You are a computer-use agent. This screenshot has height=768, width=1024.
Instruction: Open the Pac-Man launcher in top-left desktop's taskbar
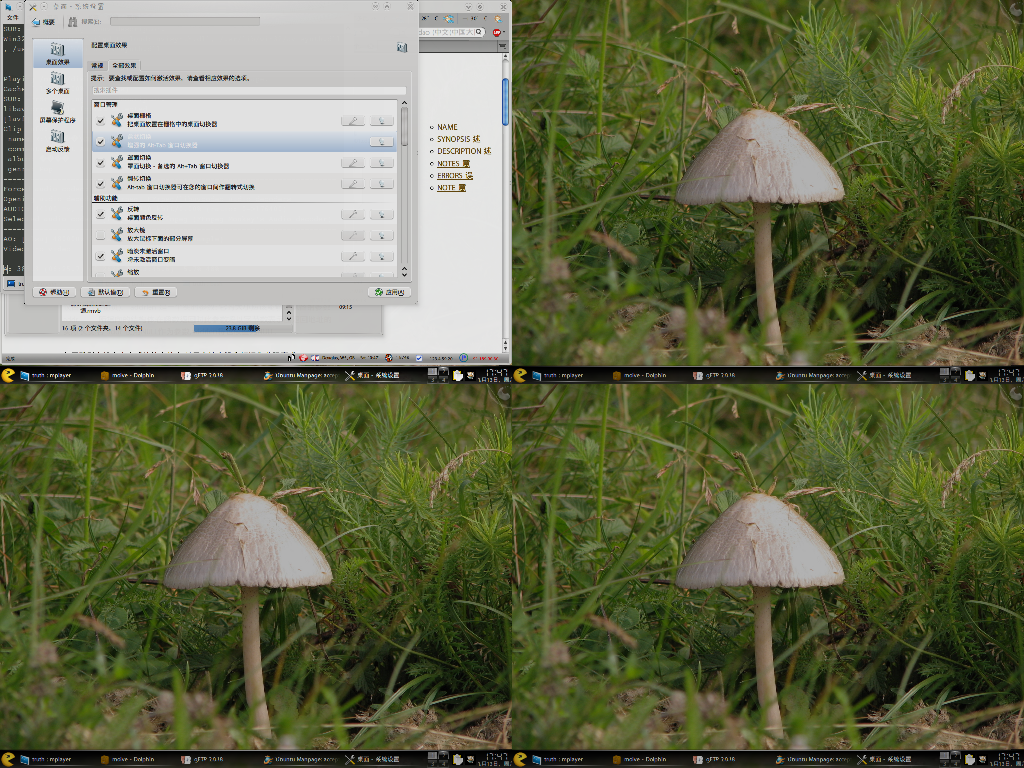click(8, 375)
